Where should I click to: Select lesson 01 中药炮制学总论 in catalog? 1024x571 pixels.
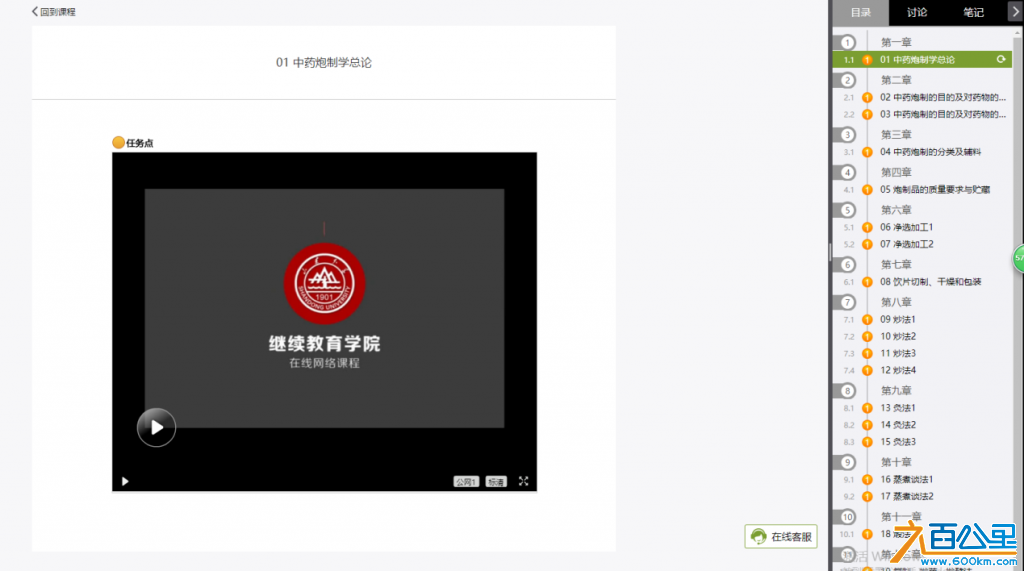pyautogui.click(x=922, y=59)
